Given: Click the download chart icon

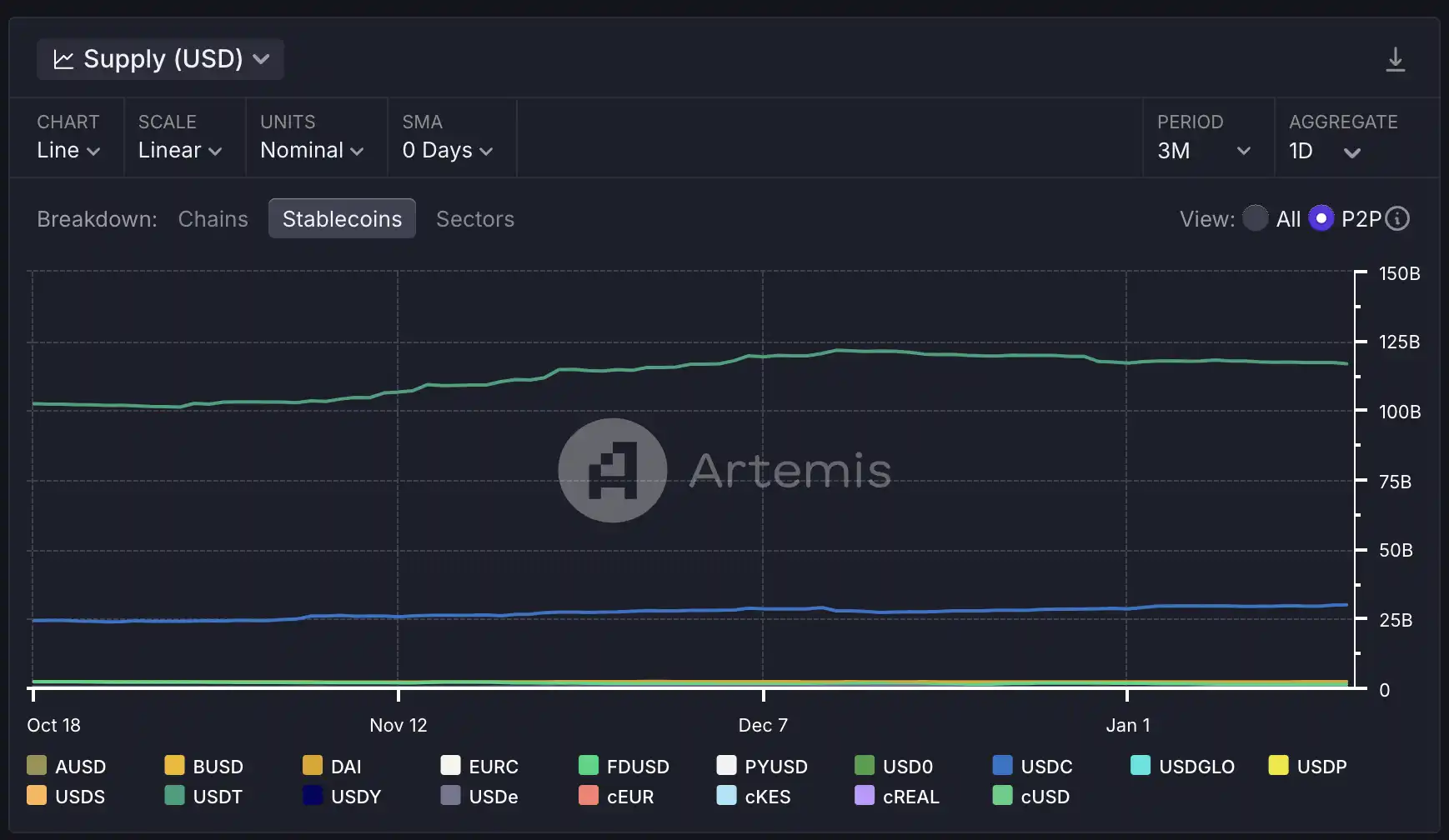Looking at the screenshot, I should pyautogui.click(x=1395, y=60).
